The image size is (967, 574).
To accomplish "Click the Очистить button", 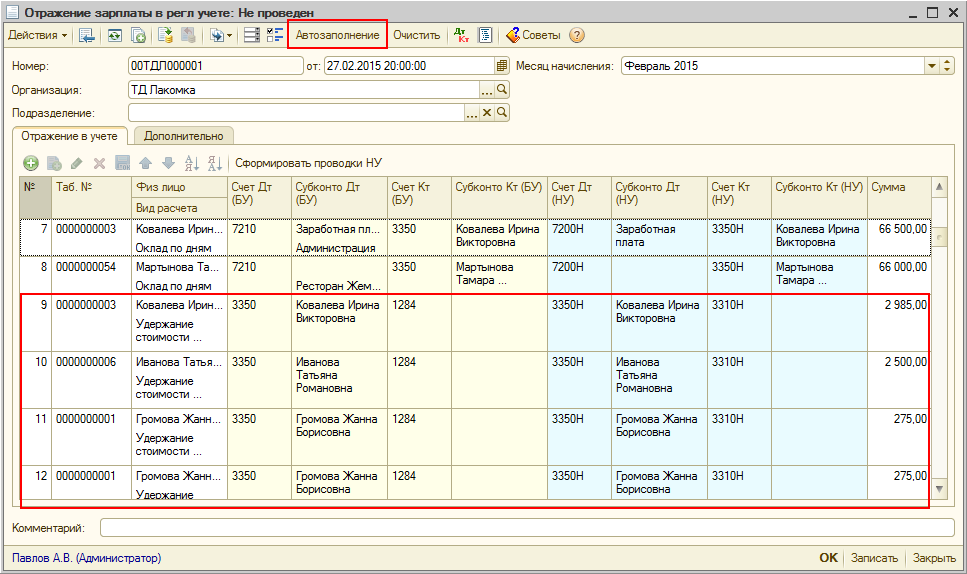I will 416,35.
